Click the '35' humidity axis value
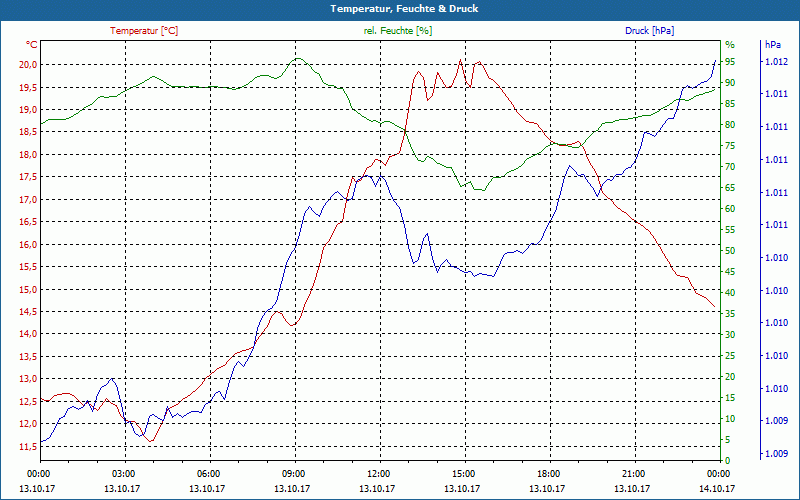 coord(730,314)
